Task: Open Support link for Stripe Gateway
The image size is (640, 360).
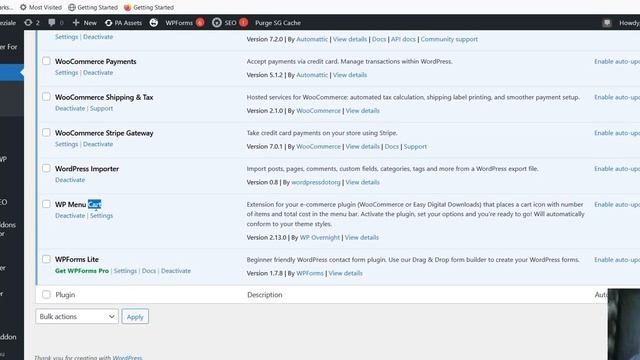Action: coord(415,147)
